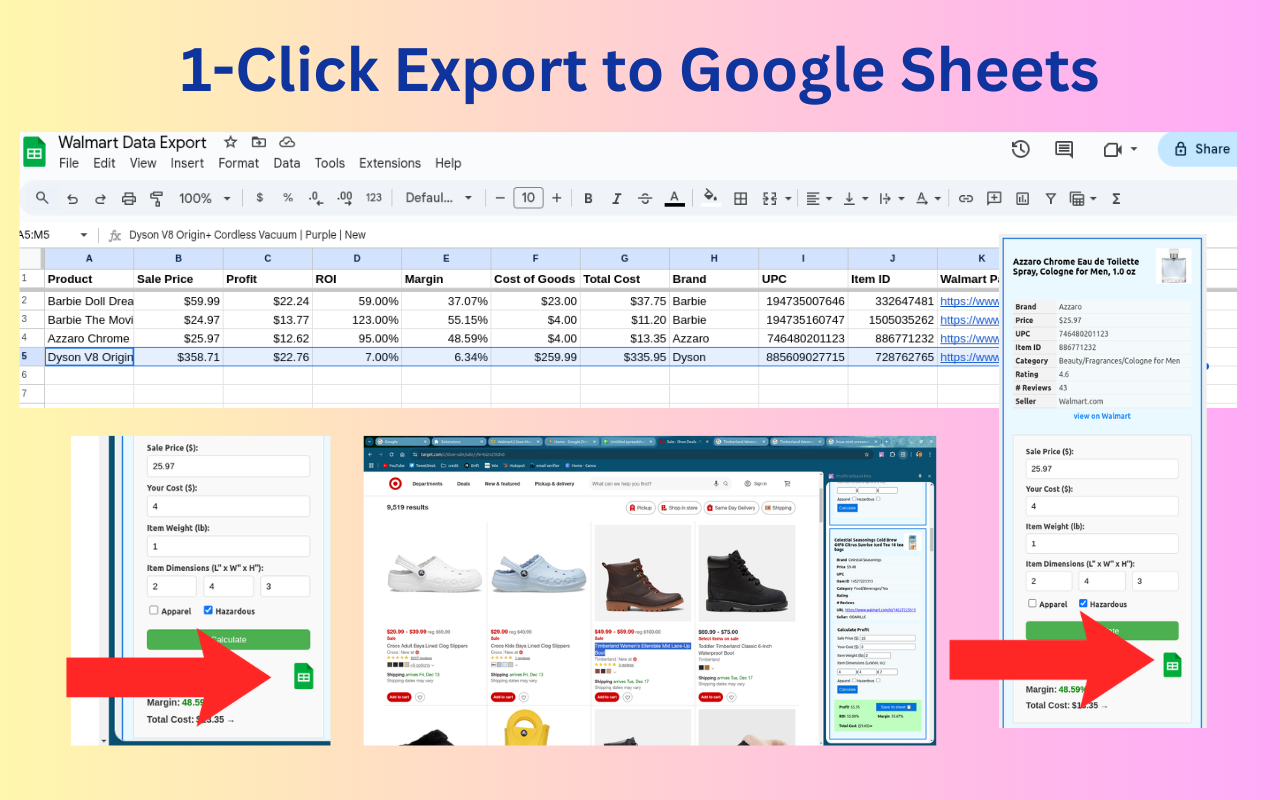Format cells as percent

pos(288,198)
